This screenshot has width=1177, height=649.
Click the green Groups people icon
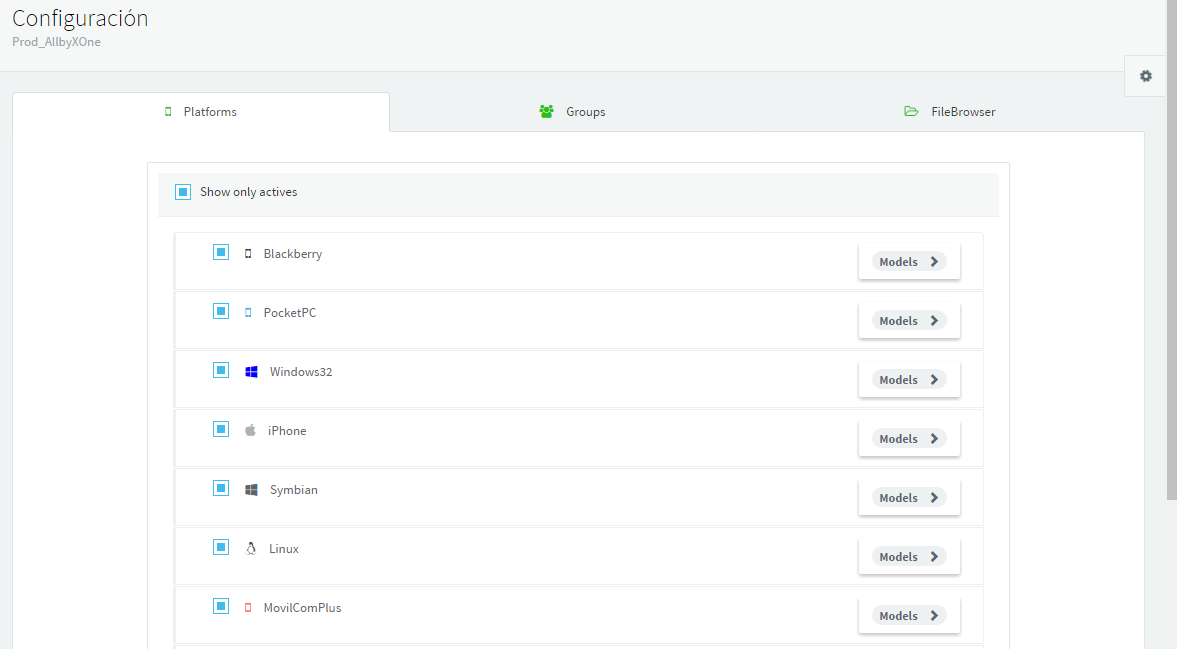(x=546, y=112)
